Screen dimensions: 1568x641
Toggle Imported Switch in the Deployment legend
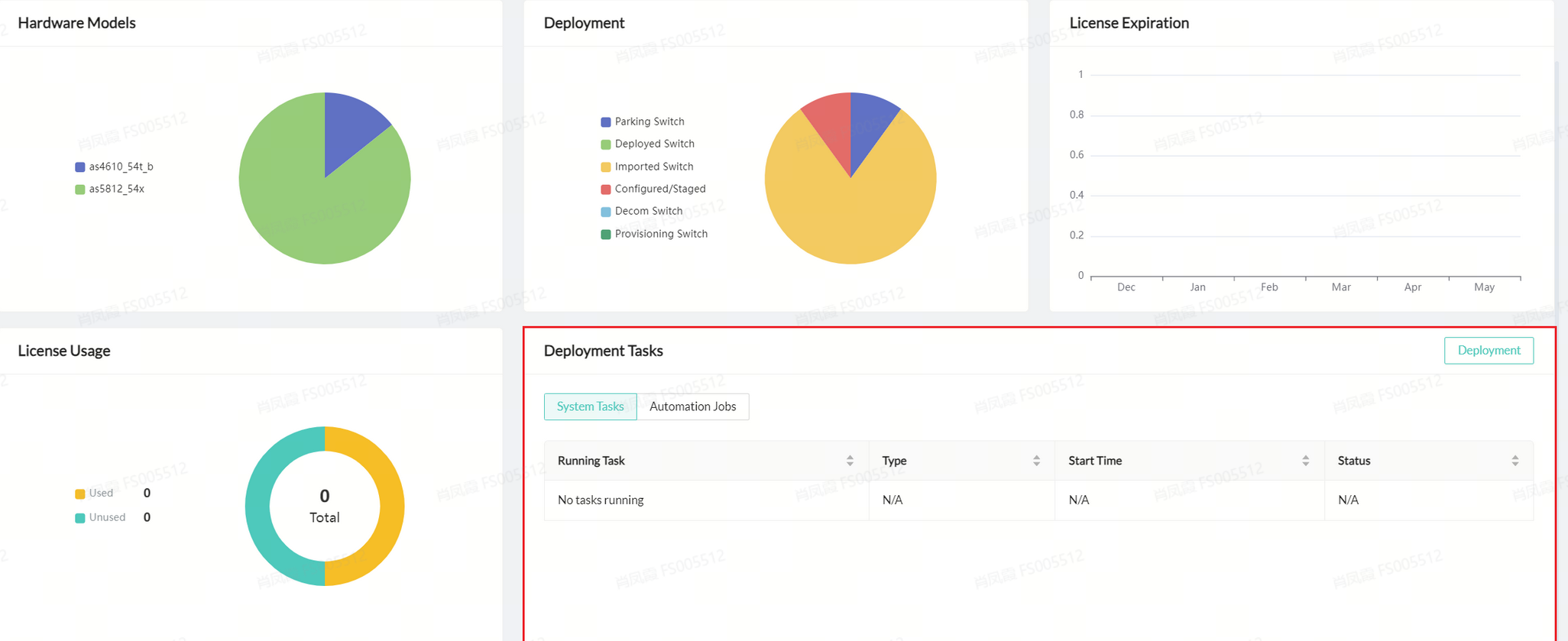(x=646, y=167)
